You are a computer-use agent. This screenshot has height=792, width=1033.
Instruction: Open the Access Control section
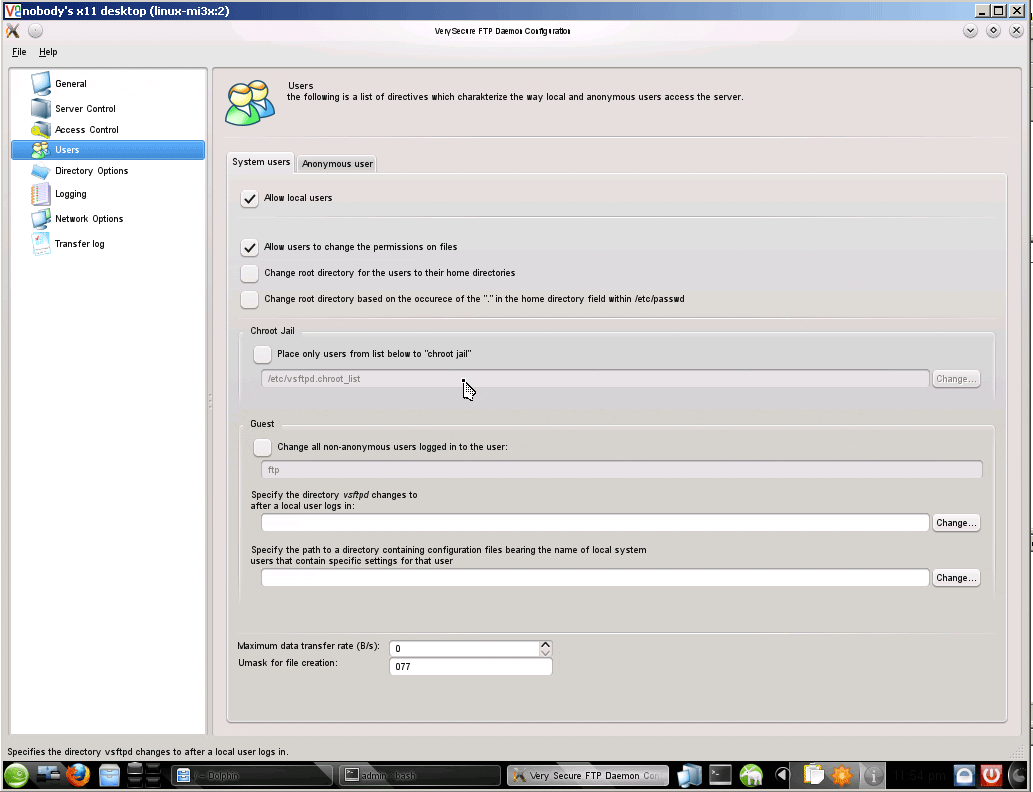pyautogui.click(x=86, y=130)
